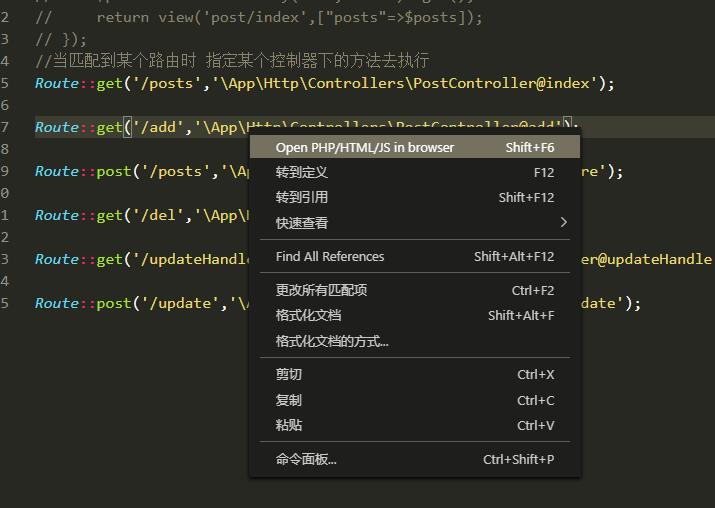
Task: Choose Open PHP/HTML/JS in browser
Action: [x=415, y=147]
